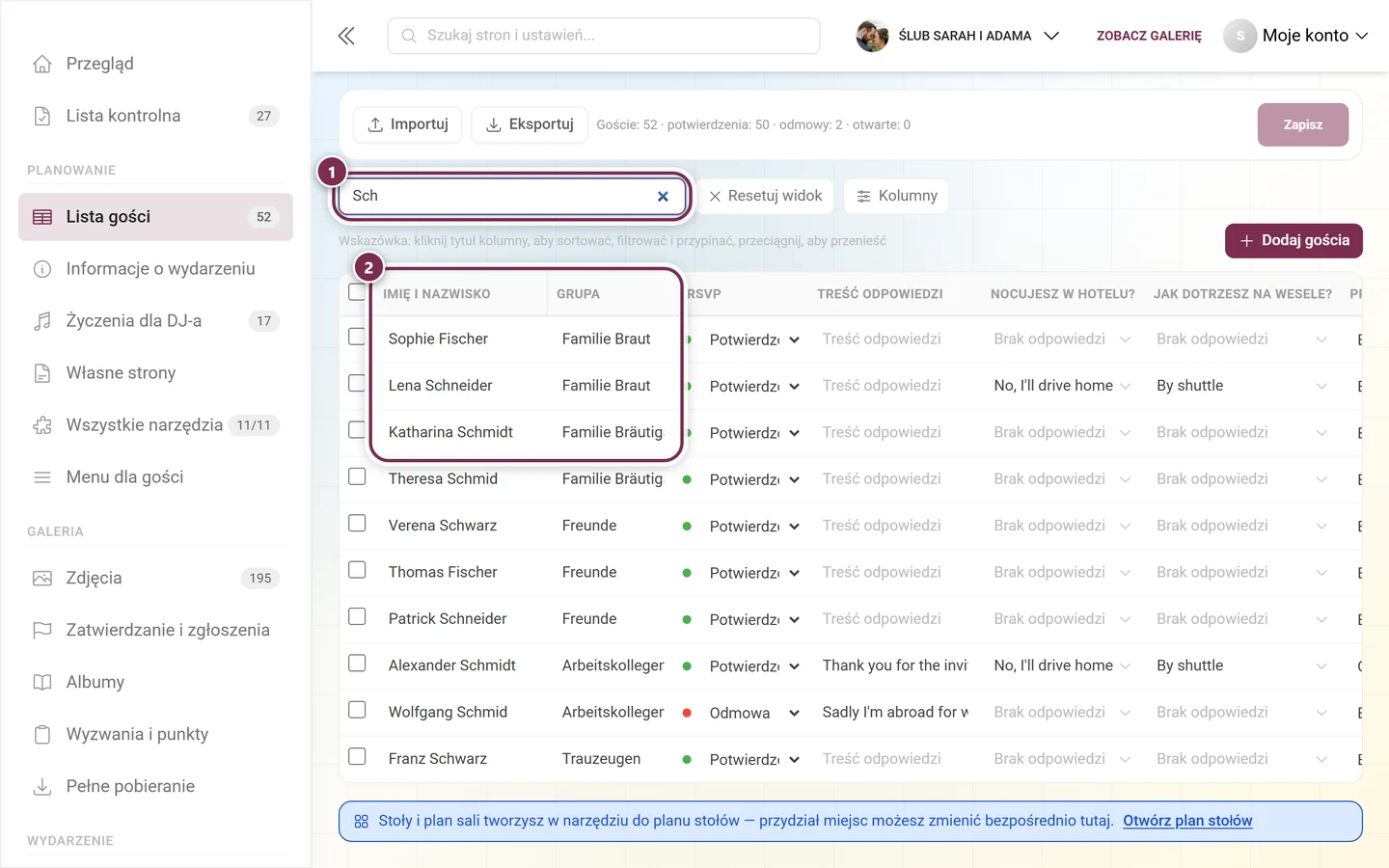Click Informacje o wydarzeniu info icon

point(42,269)
